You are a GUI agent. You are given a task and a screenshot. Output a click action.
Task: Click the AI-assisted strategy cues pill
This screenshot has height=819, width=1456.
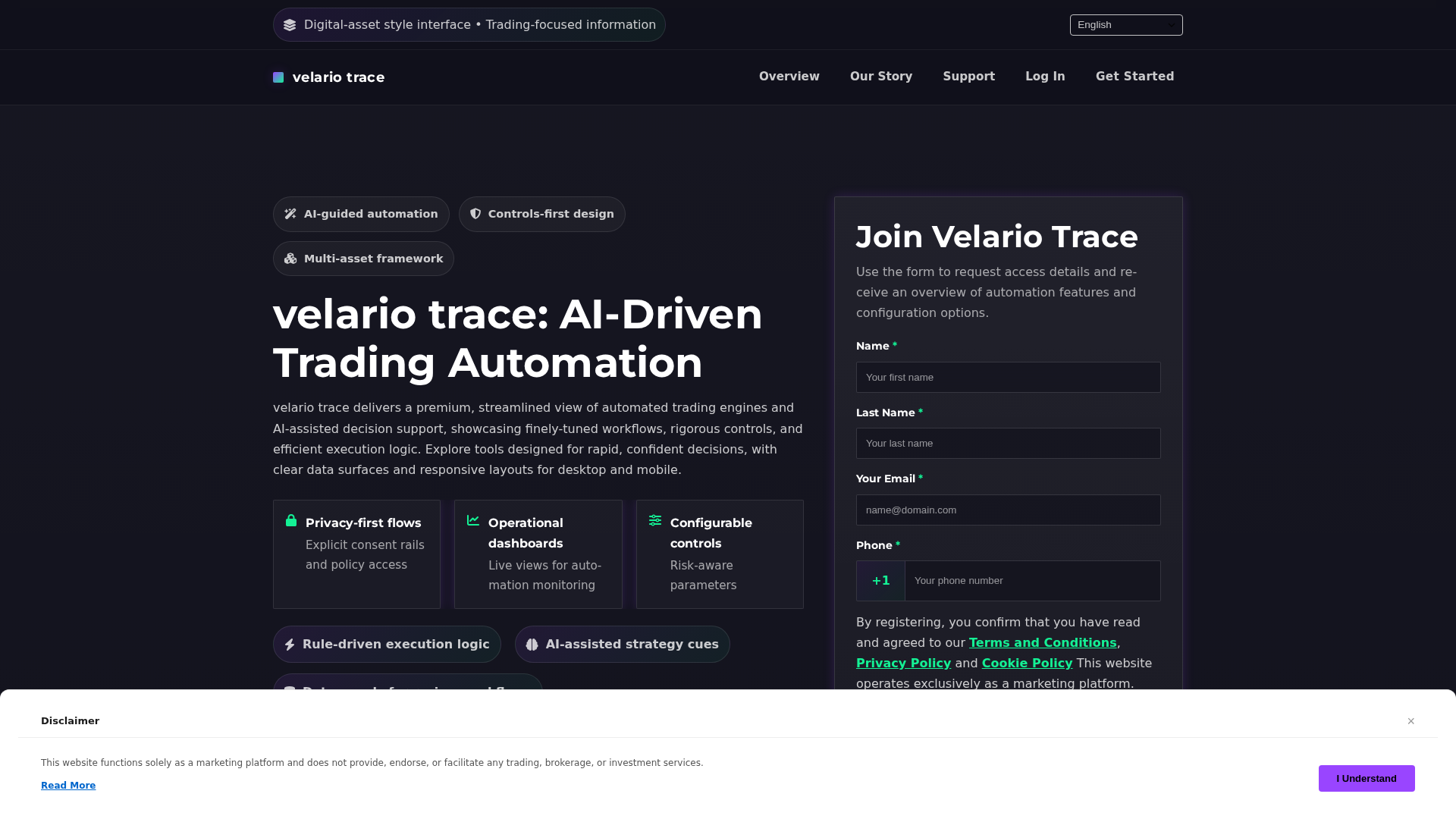coord(623,645)
